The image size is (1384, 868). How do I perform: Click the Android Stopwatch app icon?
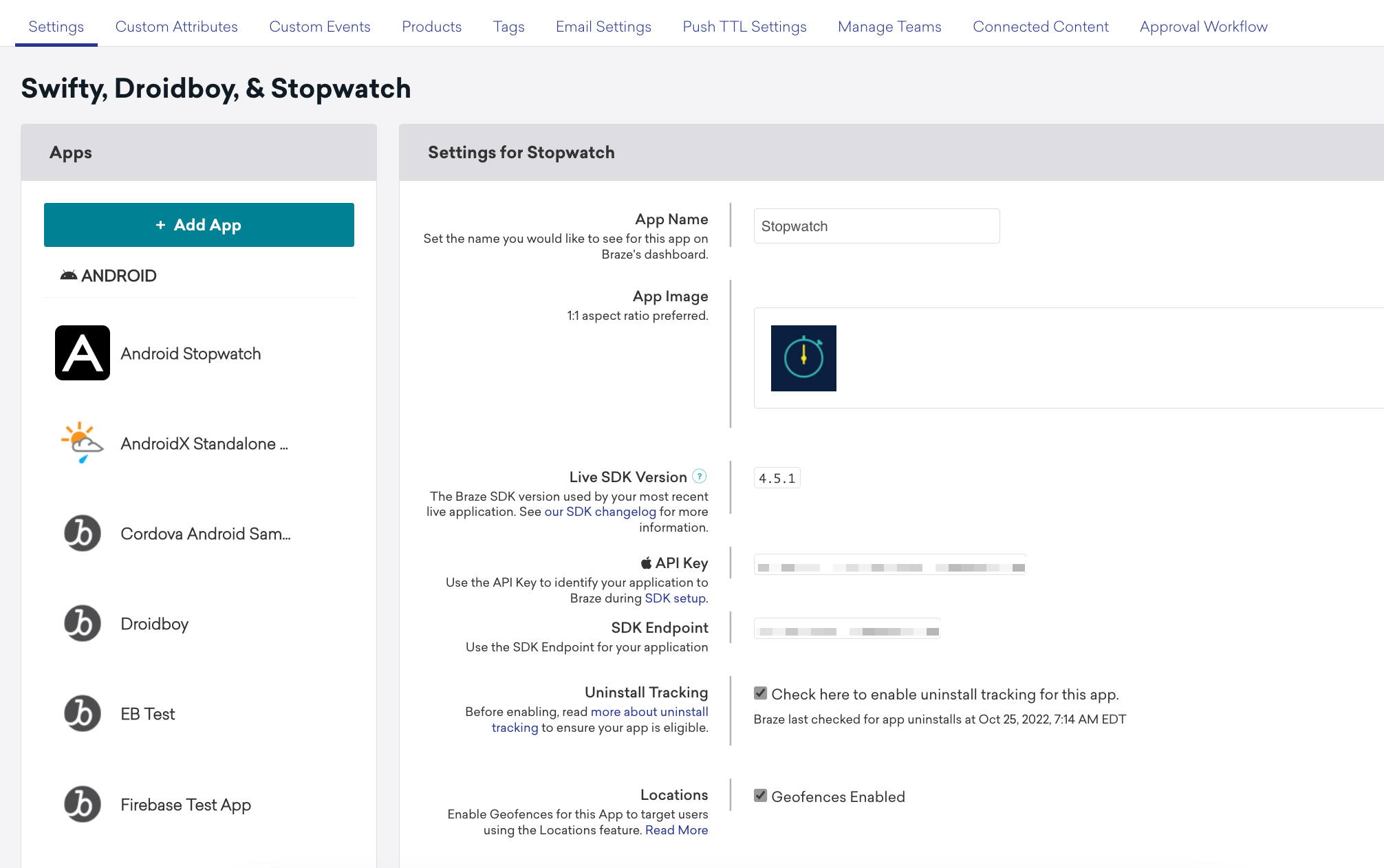click(x=83, y=353)
